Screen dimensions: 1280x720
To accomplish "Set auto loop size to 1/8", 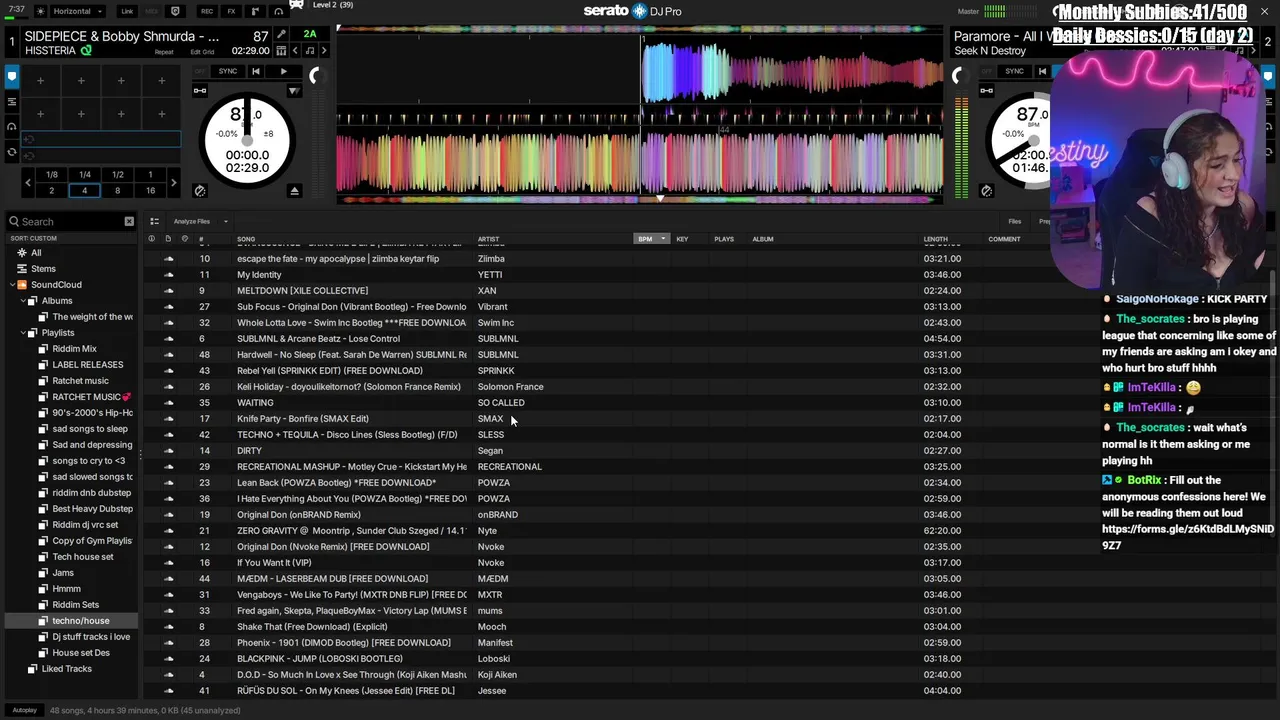I will (x=52, y=175).
